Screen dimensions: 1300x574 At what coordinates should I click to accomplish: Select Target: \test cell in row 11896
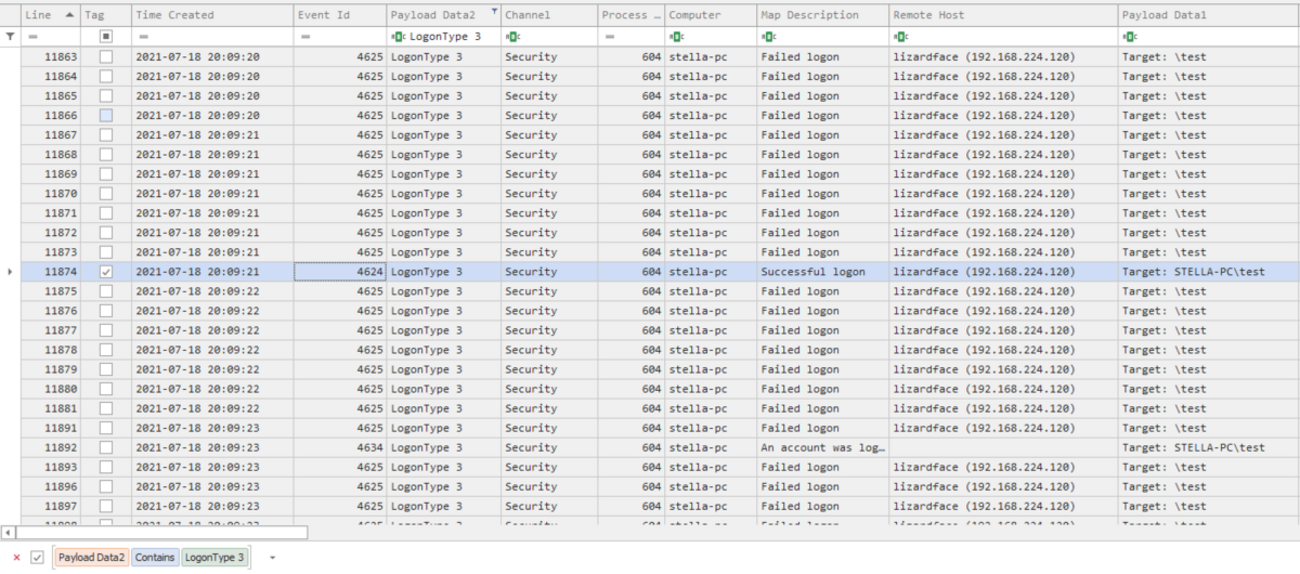[1208, 487]
